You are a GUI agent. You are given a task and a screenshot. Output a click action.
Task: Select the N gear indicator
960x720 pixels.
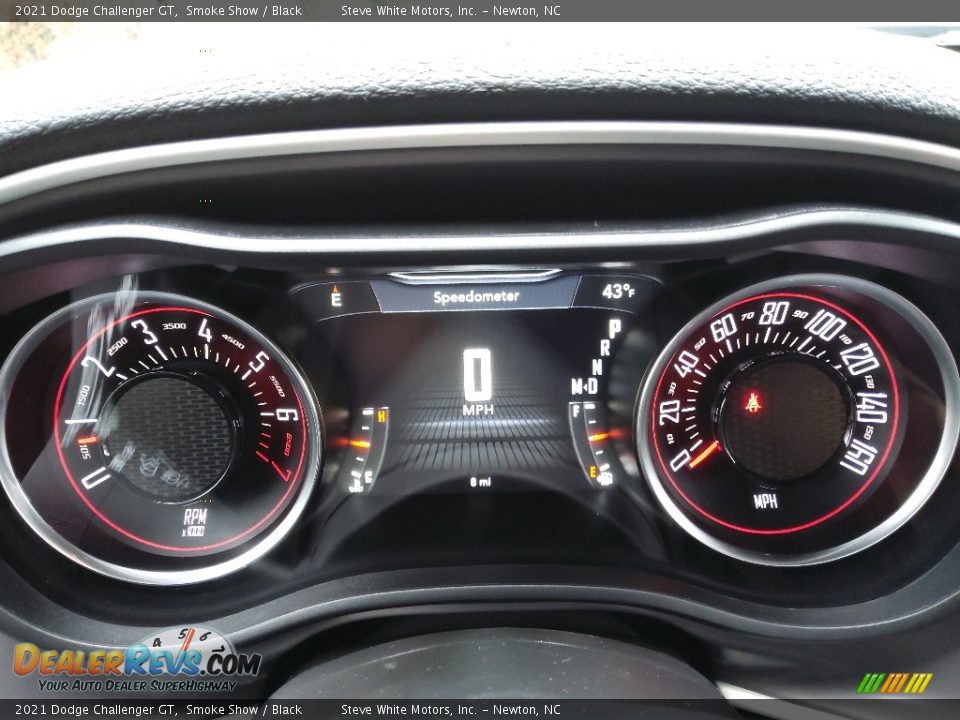[597, 367]
